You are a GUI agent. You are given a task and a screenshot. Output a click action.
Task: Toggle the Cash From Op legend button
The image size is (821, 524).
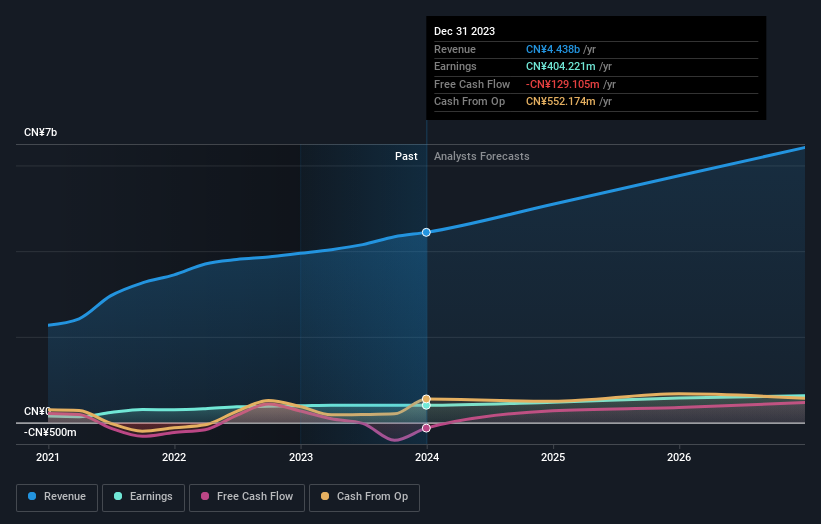point(364,497)
